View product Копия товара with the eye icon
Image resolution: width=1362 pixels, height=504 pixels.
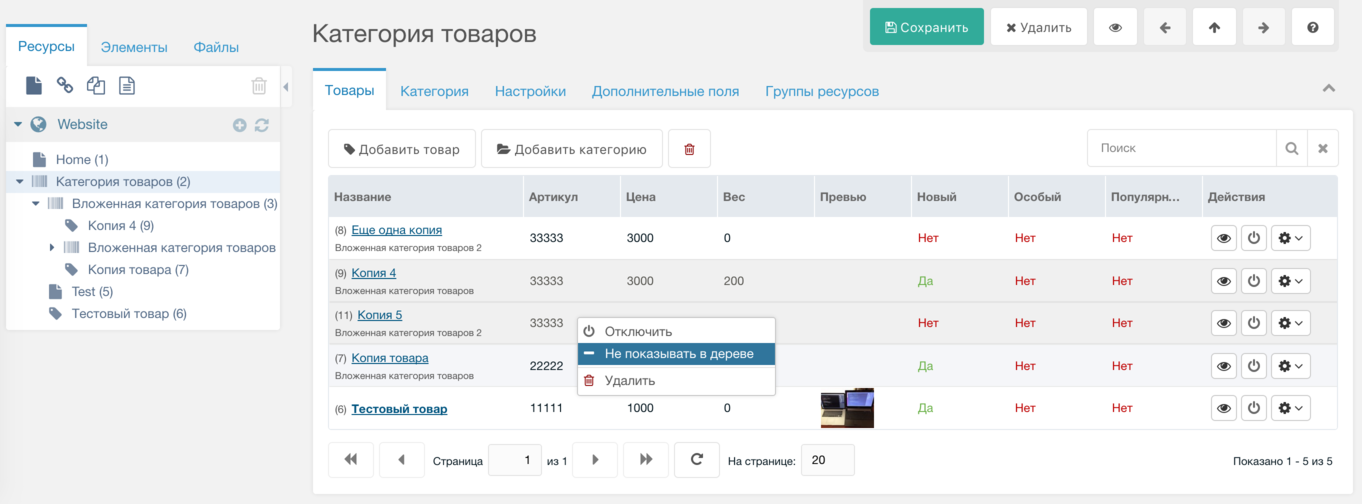pyautogui.click(x=1223, y=366)
